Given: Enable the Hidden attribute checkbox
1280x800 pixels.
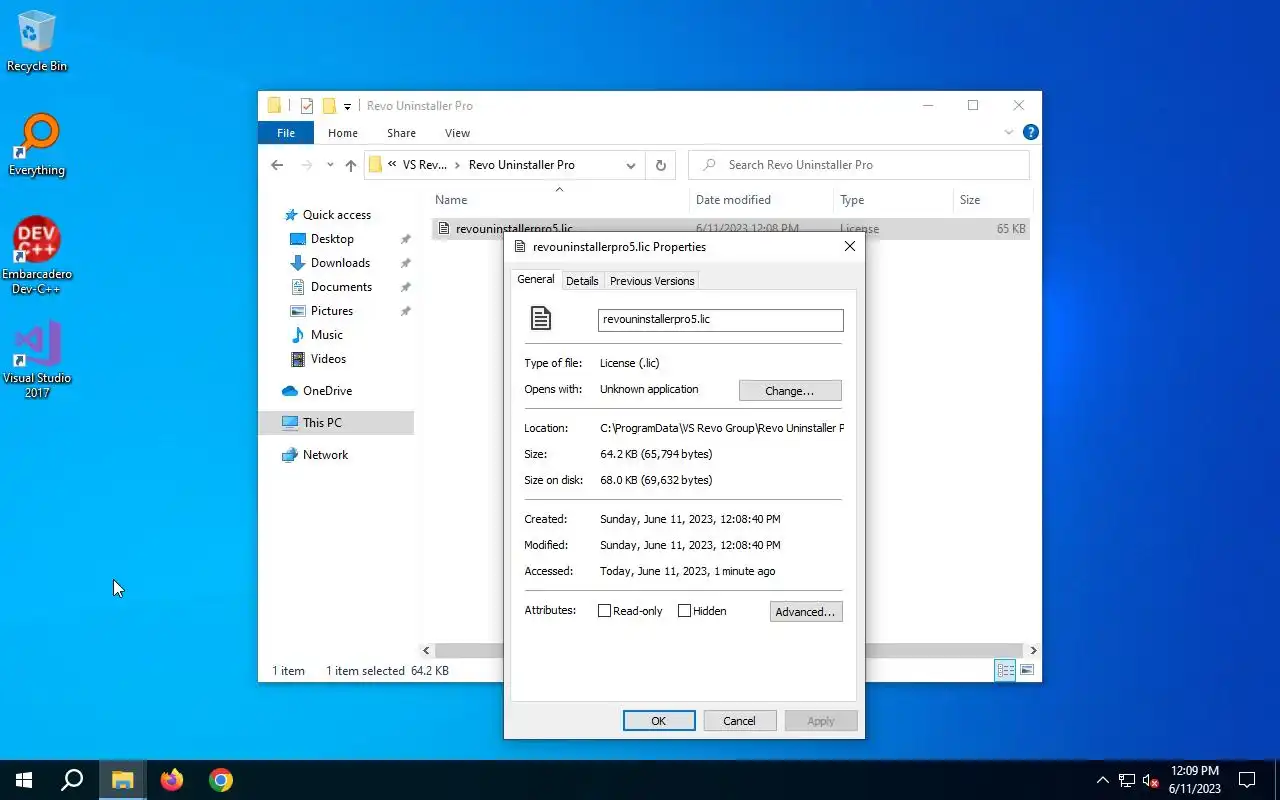Looking at the screenshot, I should pyautogui.click(x=684, y=611).
